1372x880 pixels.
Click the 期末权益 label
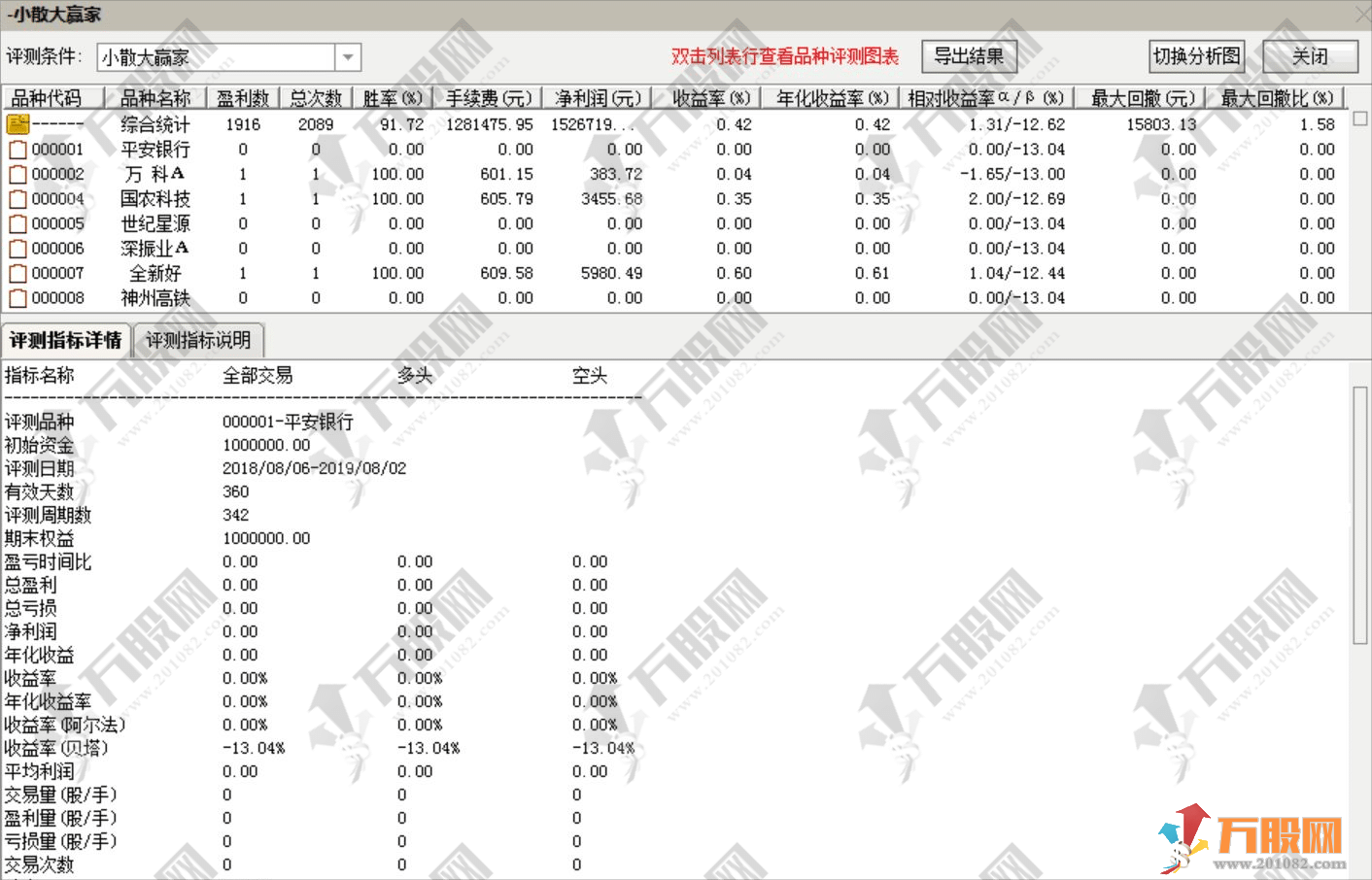click(39, 538)
